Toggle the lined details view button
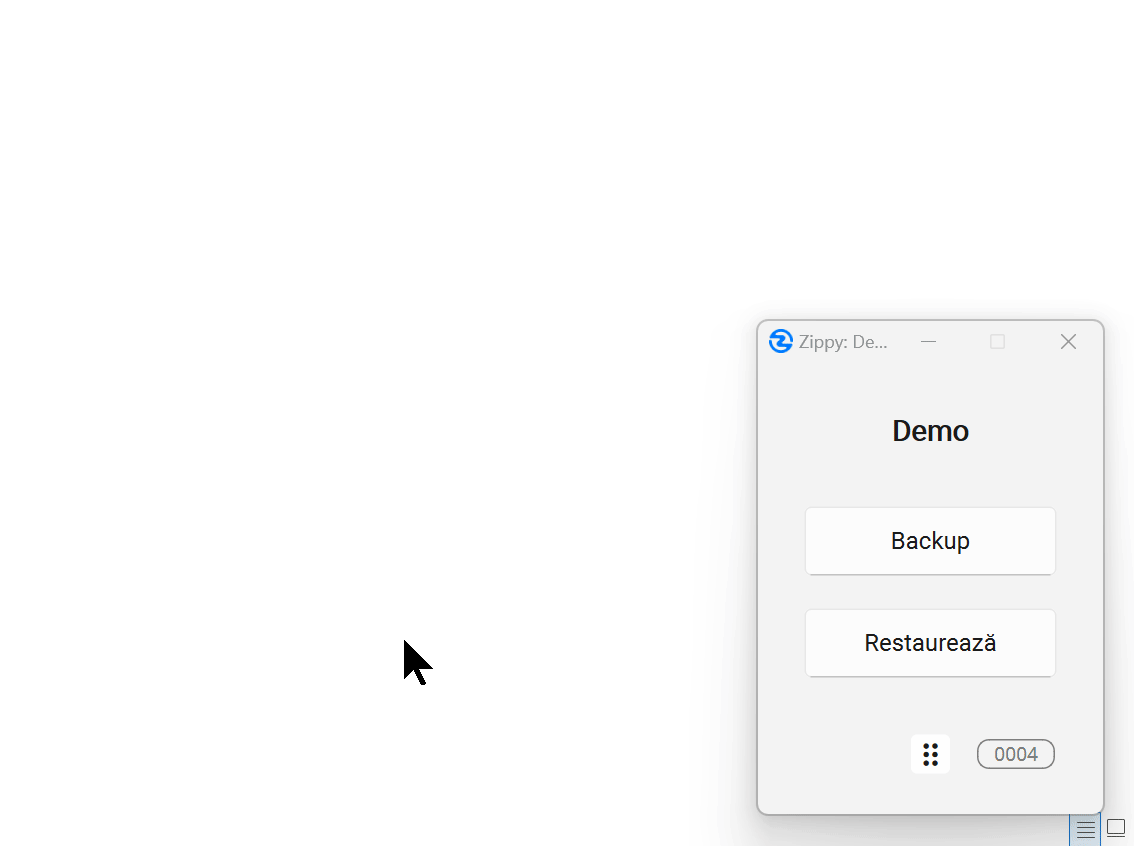 pos(1085,830)
